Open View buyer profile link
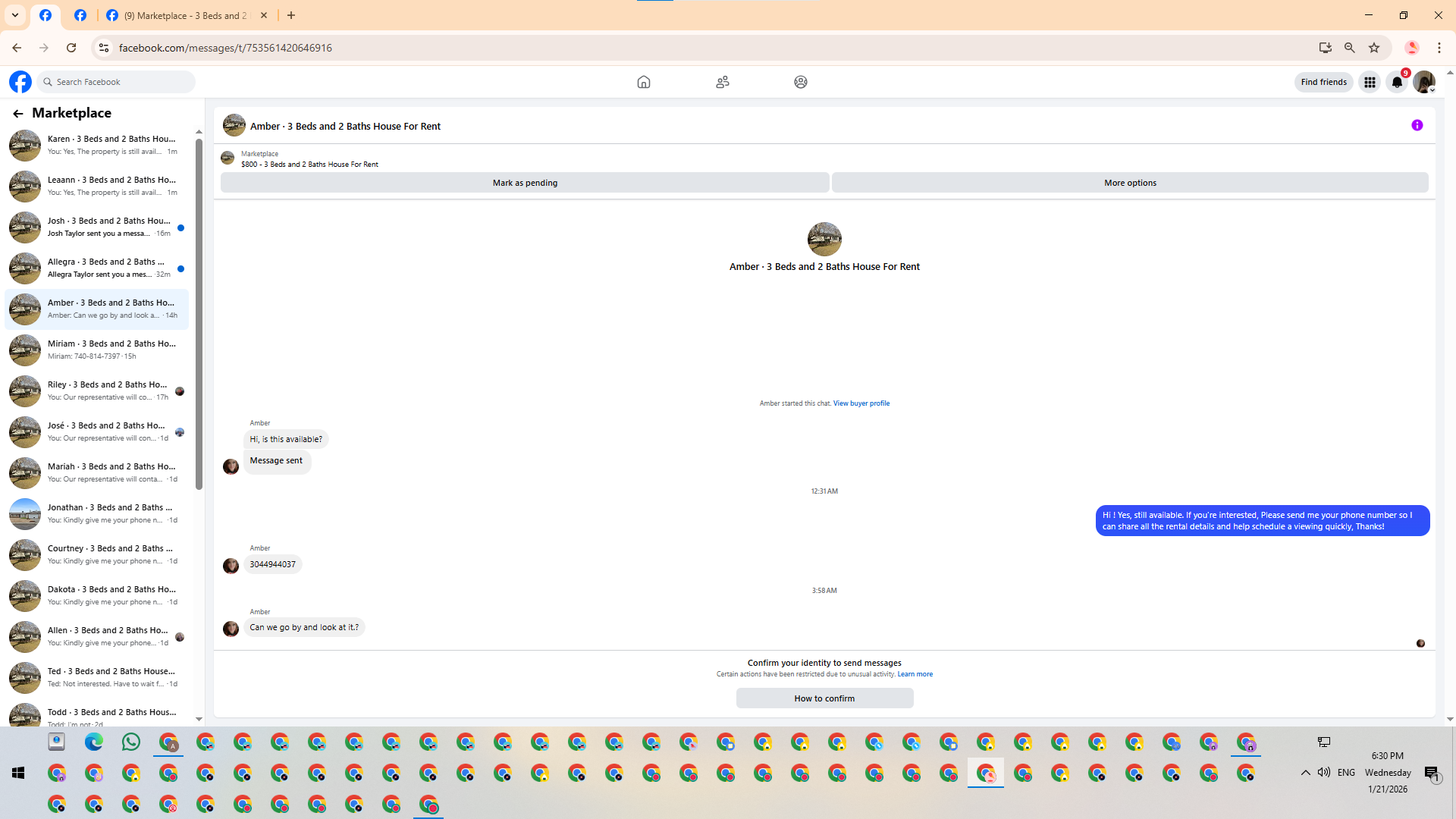This screenshot has height=819, width=1456. coord(861,403)
